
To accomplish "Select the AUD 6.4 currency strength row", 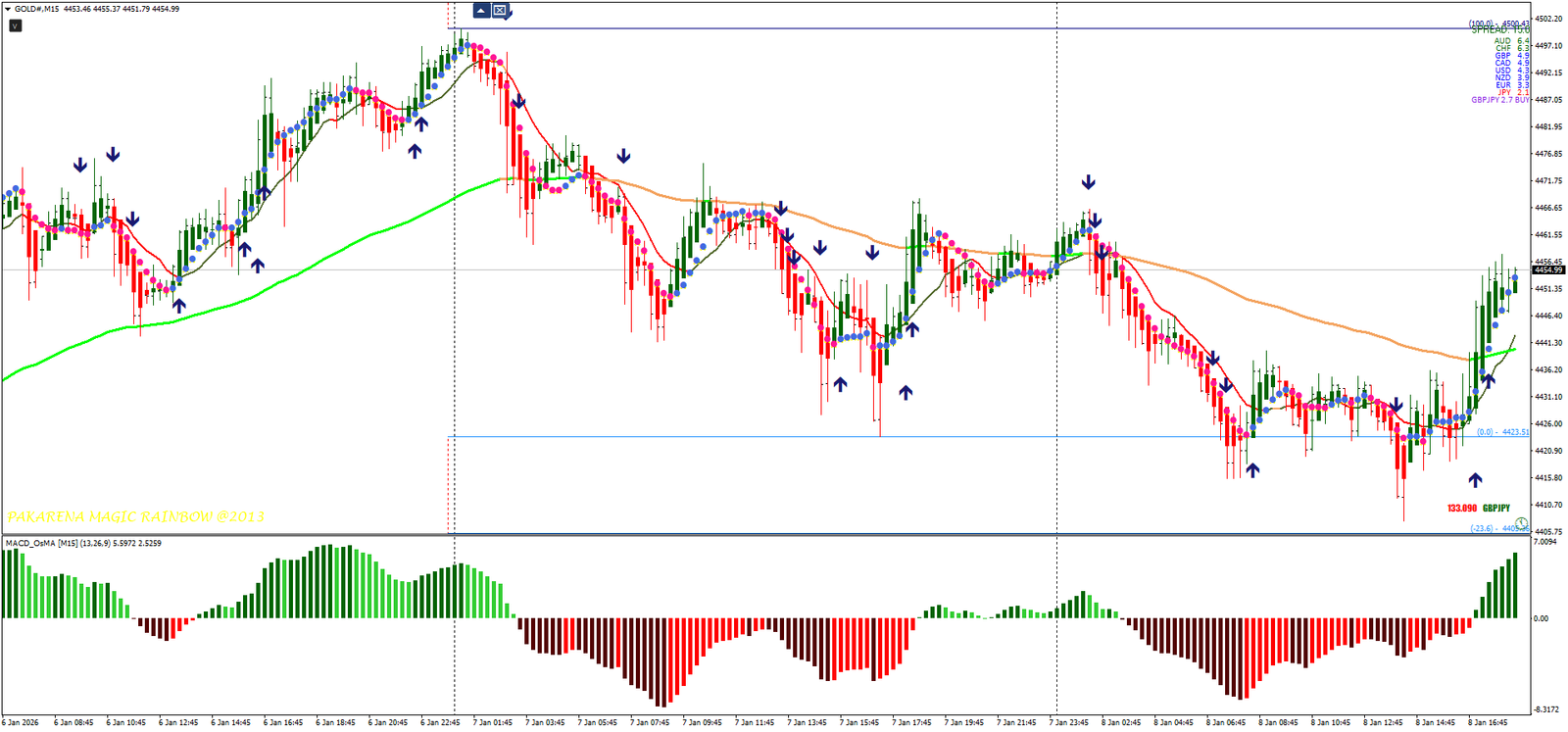I will pyautogui.click(x=1511, y=41).
